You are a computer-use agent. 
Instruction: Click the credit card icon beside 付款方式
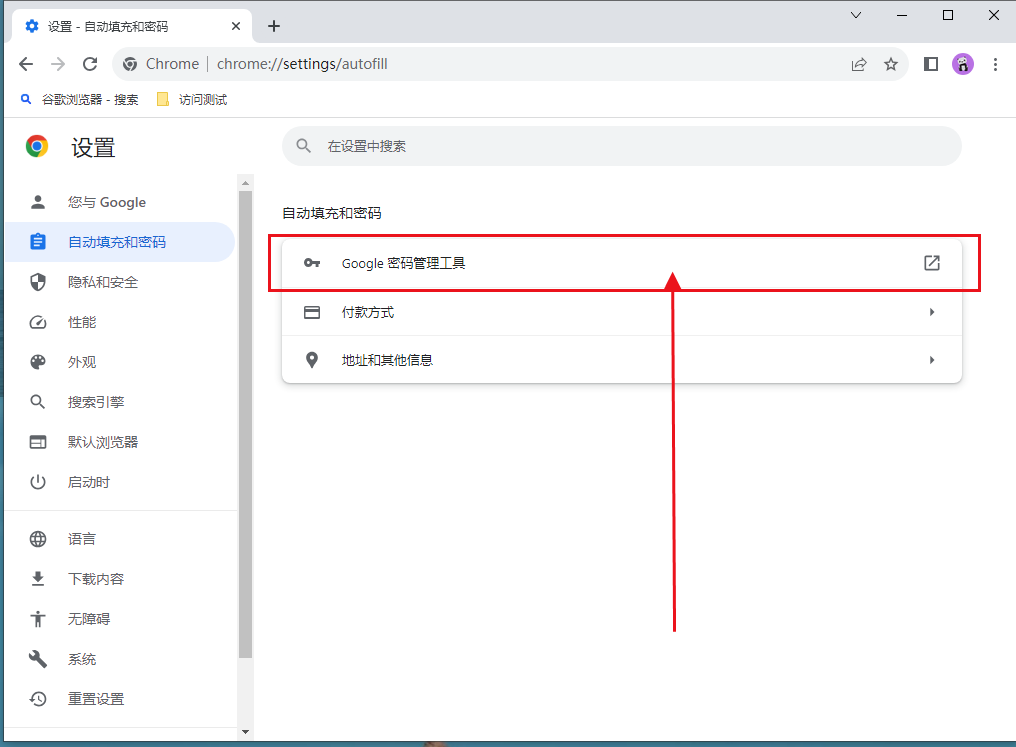pos(312,312)
